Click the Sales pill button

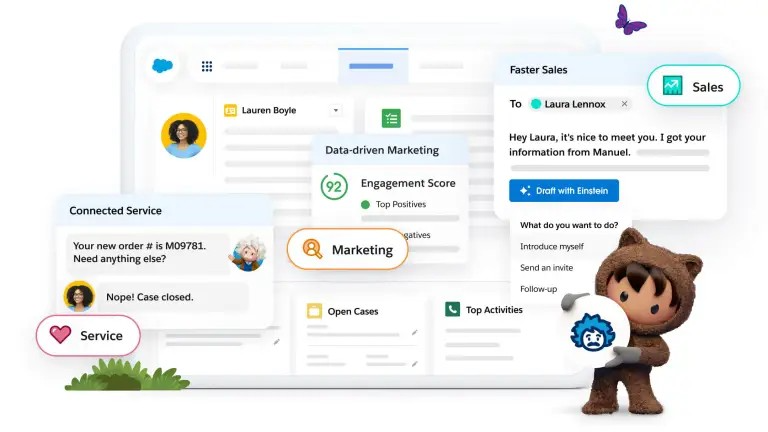point(693,86)
